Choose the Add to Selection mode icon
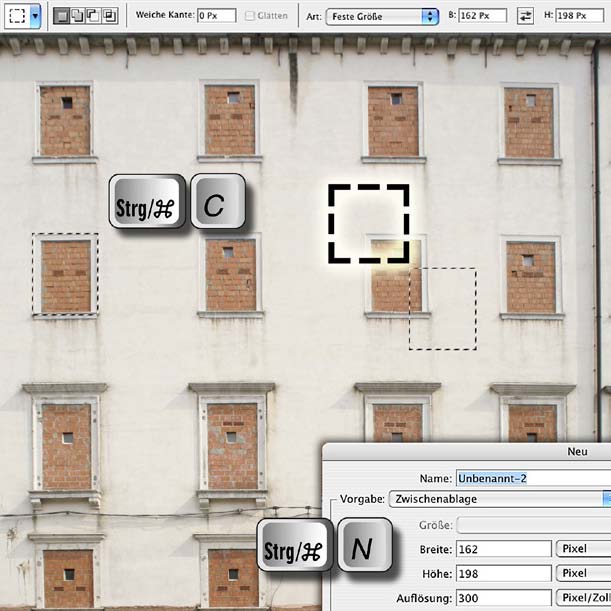 tap(77, 16)
